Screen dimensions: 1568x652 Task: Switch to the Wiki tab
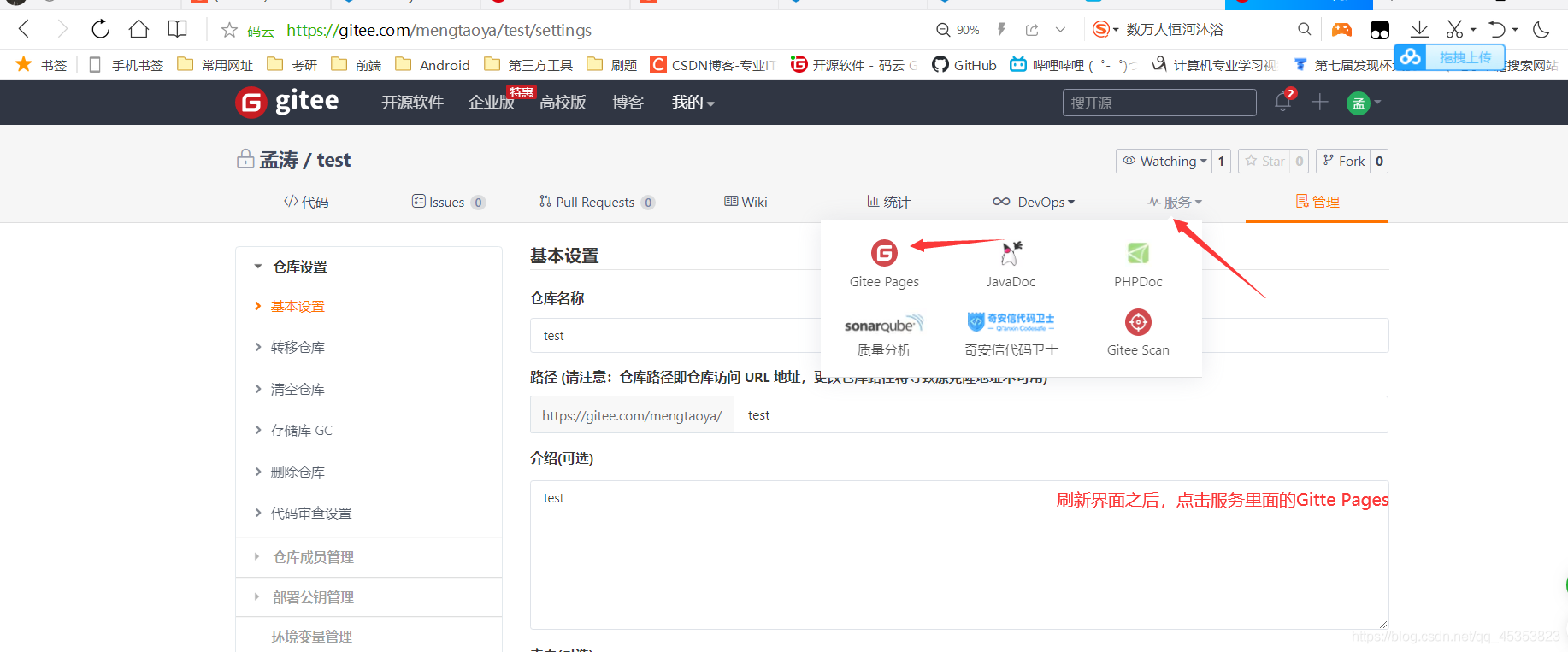(x=746, y=202)
